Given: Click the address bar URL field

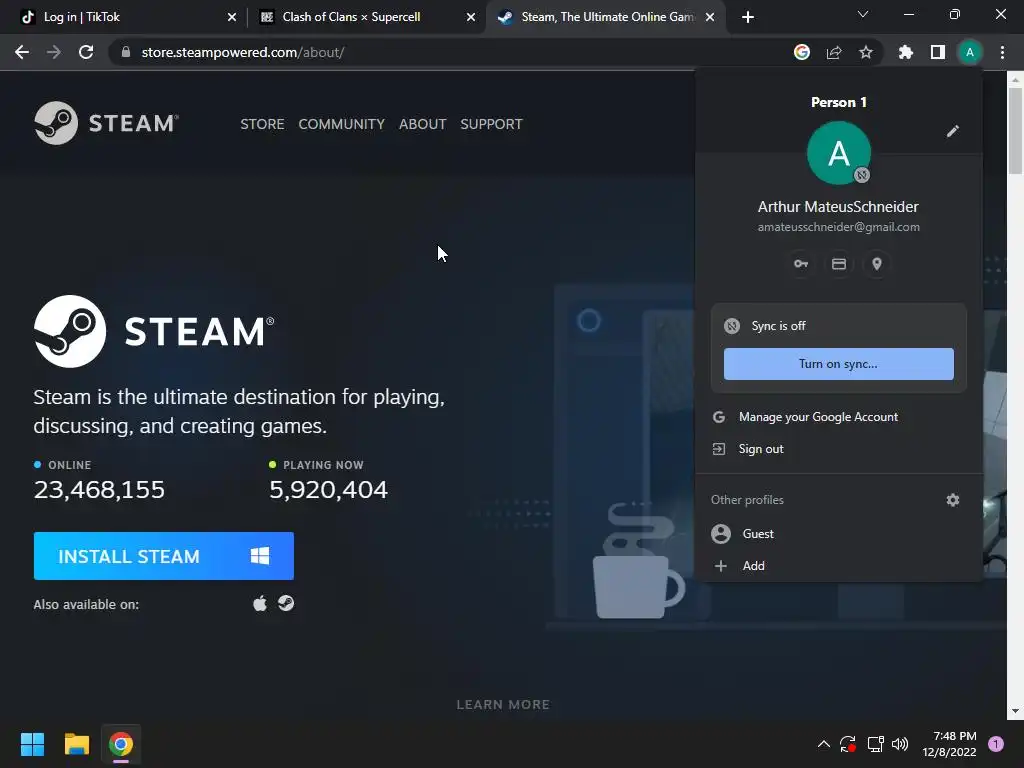Looking at the screenshot, I should coord(451,52).
